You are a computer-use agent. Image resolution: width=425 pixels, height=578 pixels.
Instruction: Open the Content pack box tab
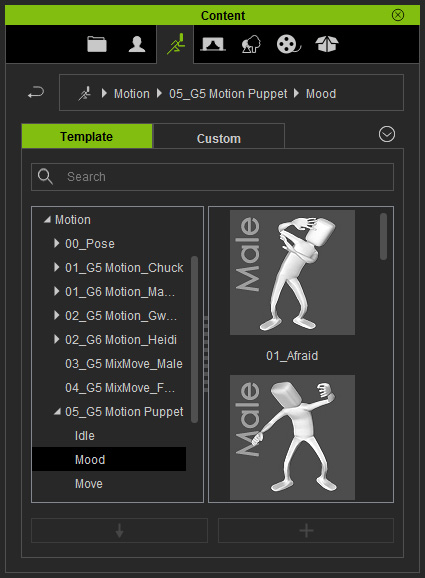point(327,44)
